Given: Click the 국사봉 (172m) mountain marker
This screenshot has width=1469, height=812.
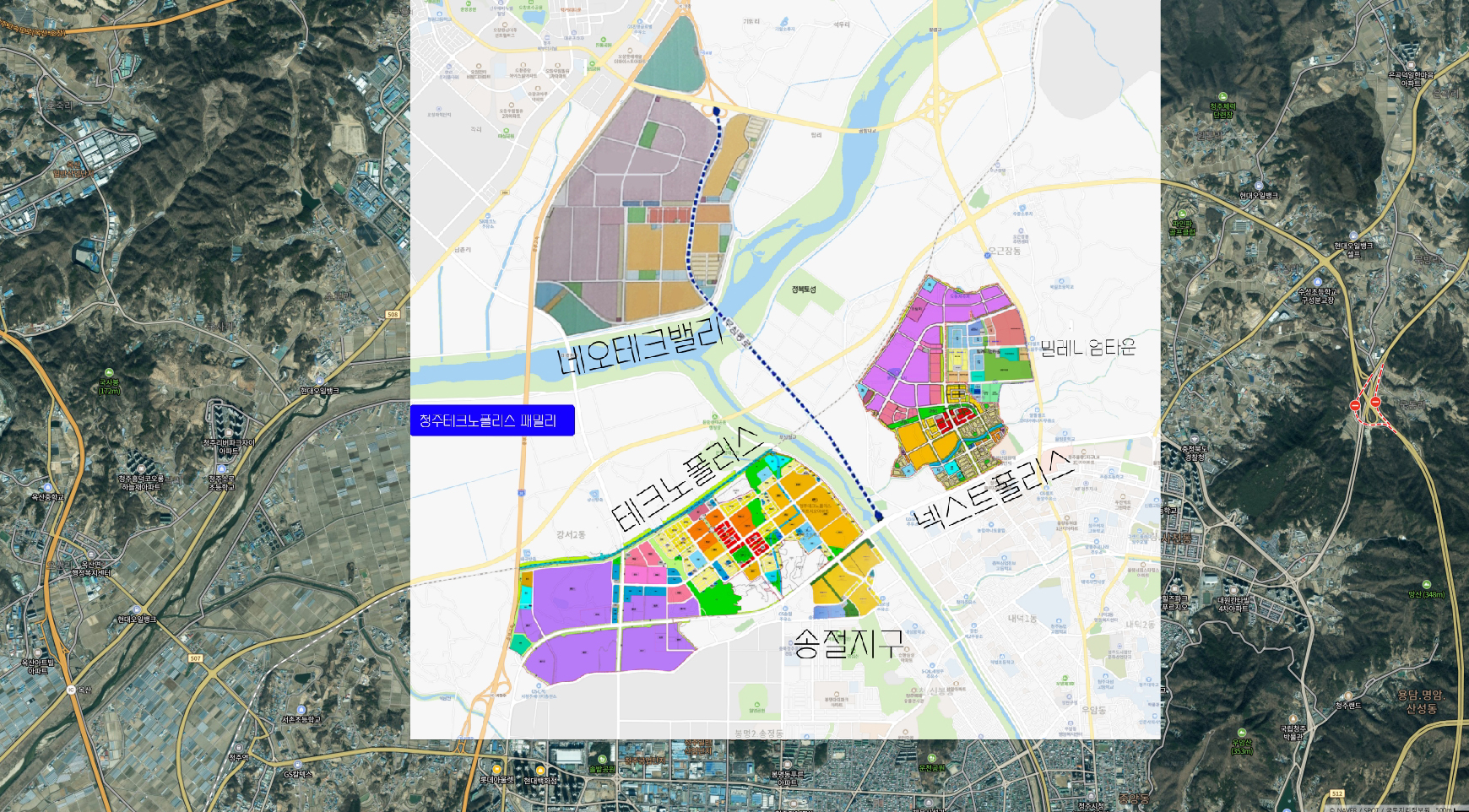Looking at the screenshot, I should coord(109,382).
